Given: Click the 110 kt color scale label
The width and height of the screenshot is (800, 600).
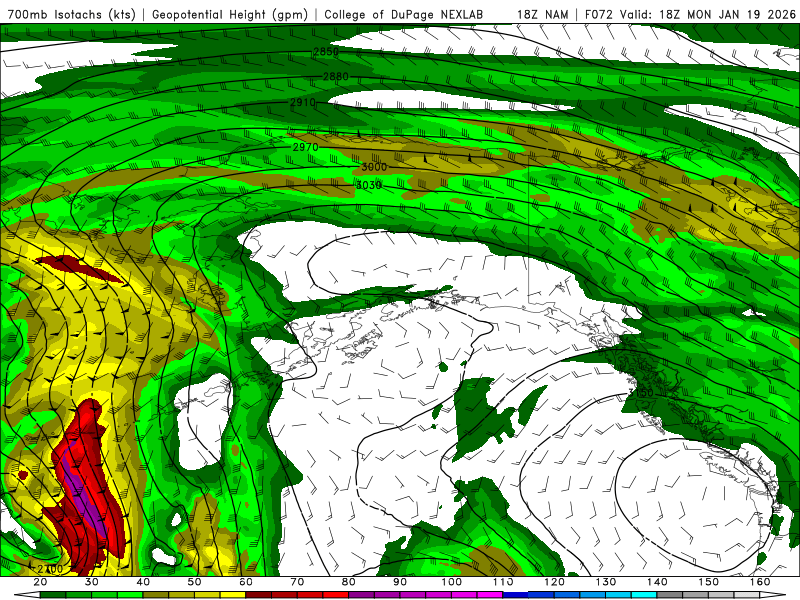Looking at the screenshot, I should [x=503, y=582].
